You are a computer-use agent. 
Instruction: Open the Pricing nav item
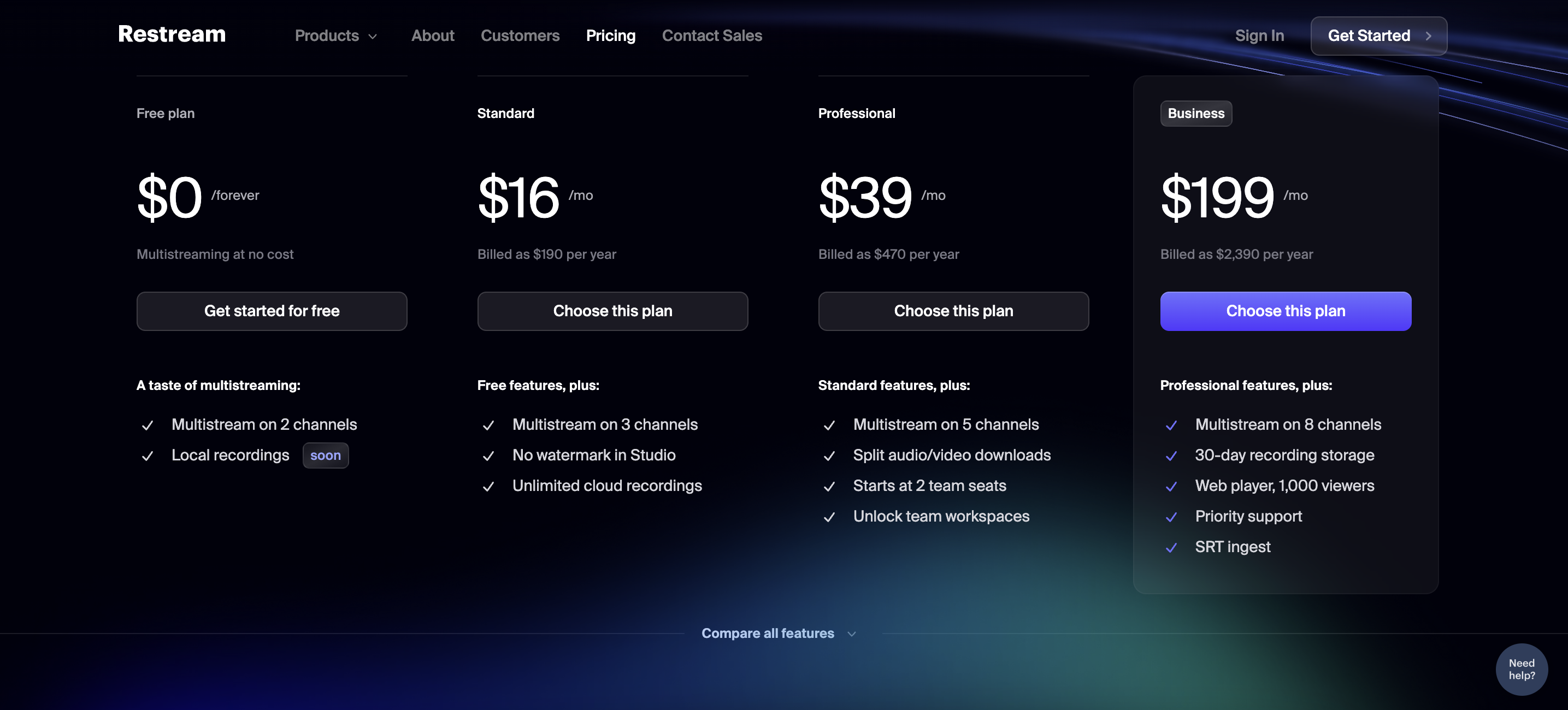point(610,36)
